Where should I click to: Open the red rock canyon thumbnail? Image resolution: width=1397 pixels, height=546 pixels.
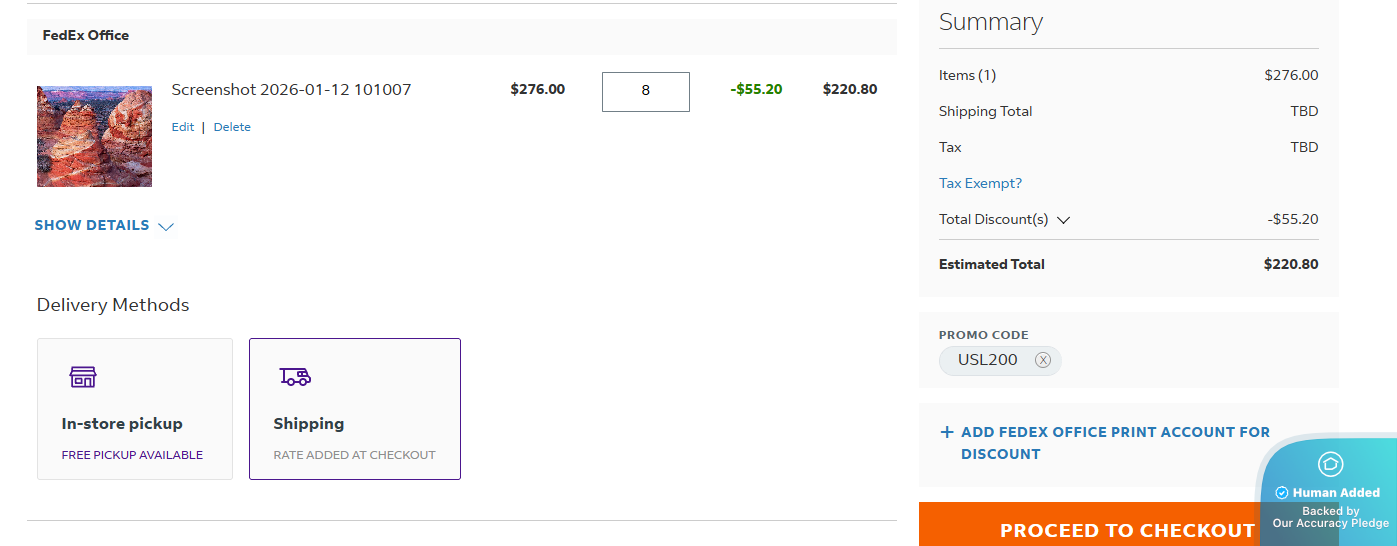[x=94, y=136]
